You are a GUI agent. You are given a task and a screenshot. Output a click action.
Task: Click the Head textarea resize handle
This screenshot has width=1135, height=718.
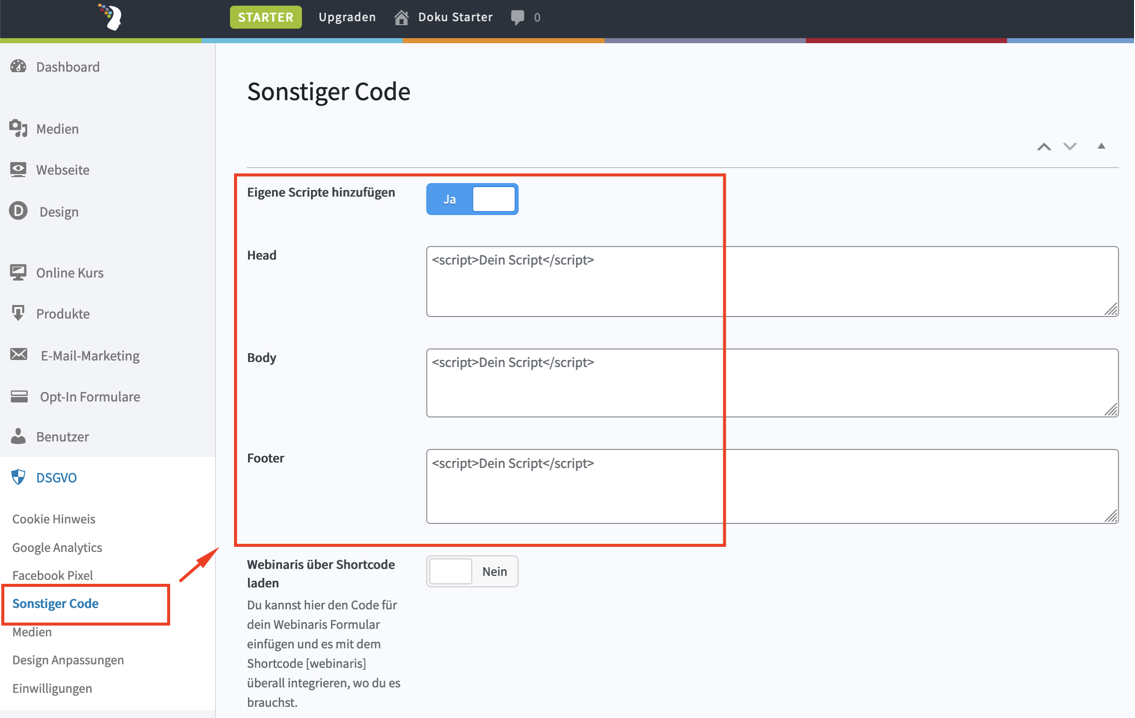coord(1111,309)
